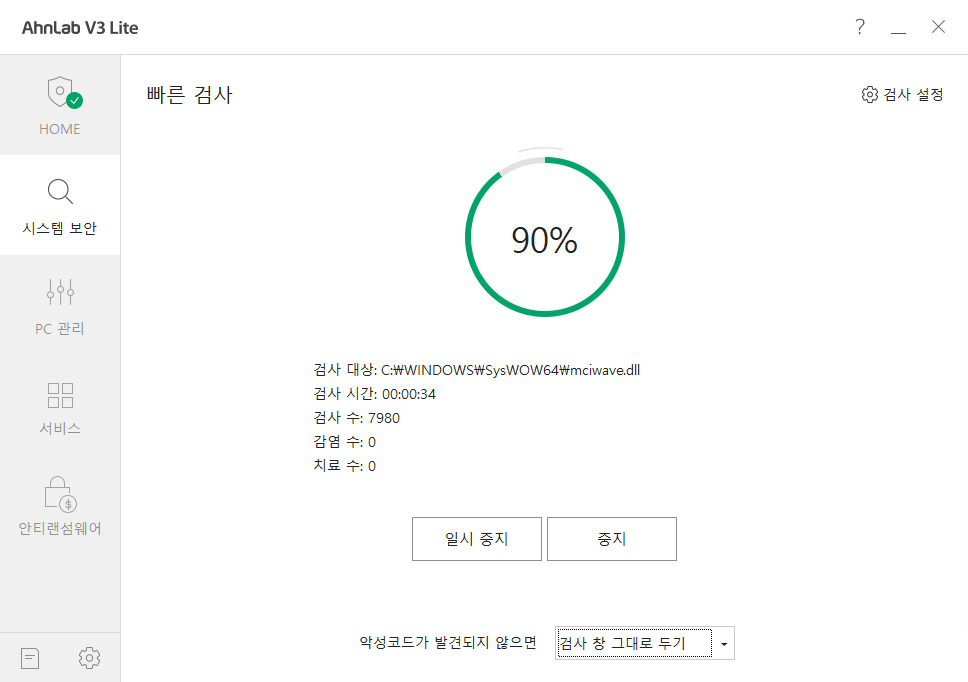Close the V3 Lite window
The image size is (968, 682).
(x=938, y=27)
